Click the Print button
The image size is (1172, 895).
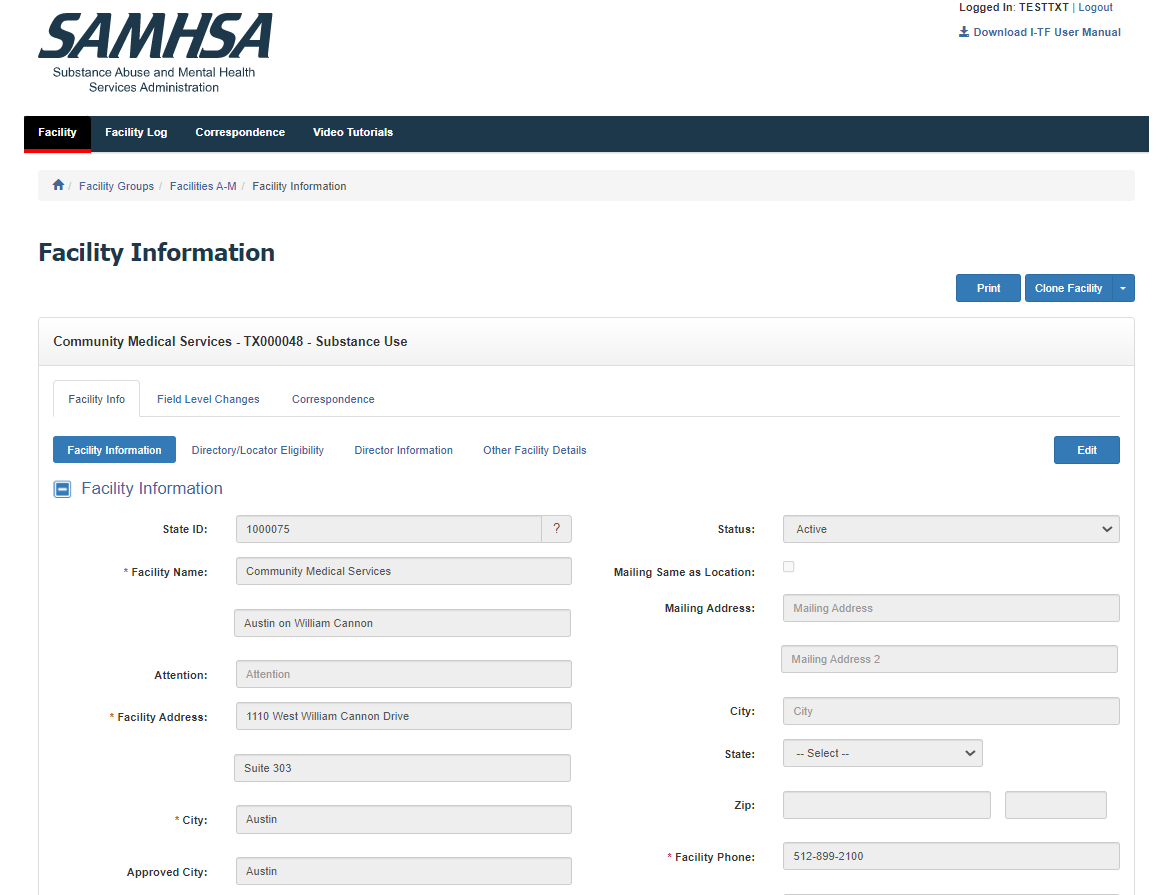(x=988, y=288)
